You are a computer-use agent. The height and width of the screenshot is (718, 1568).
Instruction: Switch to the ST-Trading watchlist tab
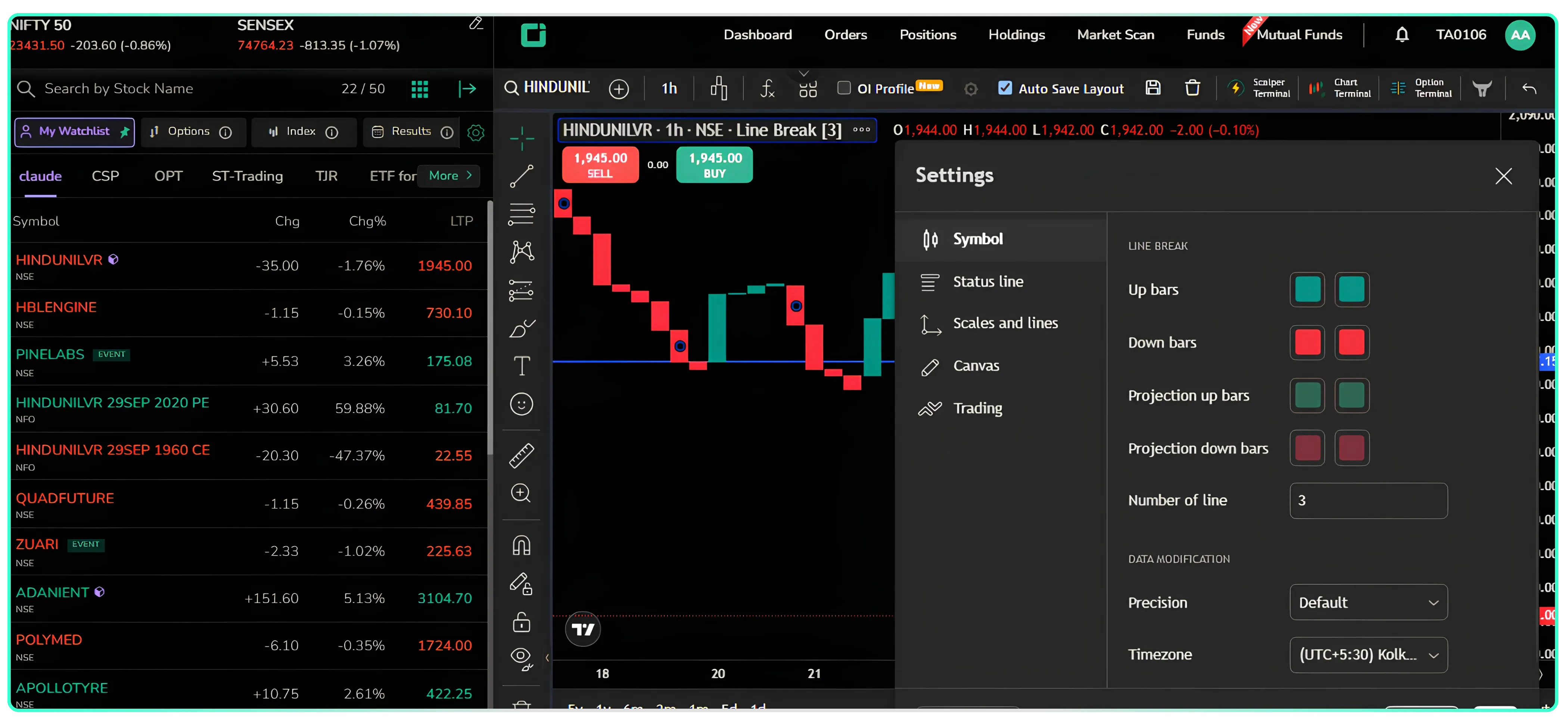pyautogui.click(x=247, y=177)
